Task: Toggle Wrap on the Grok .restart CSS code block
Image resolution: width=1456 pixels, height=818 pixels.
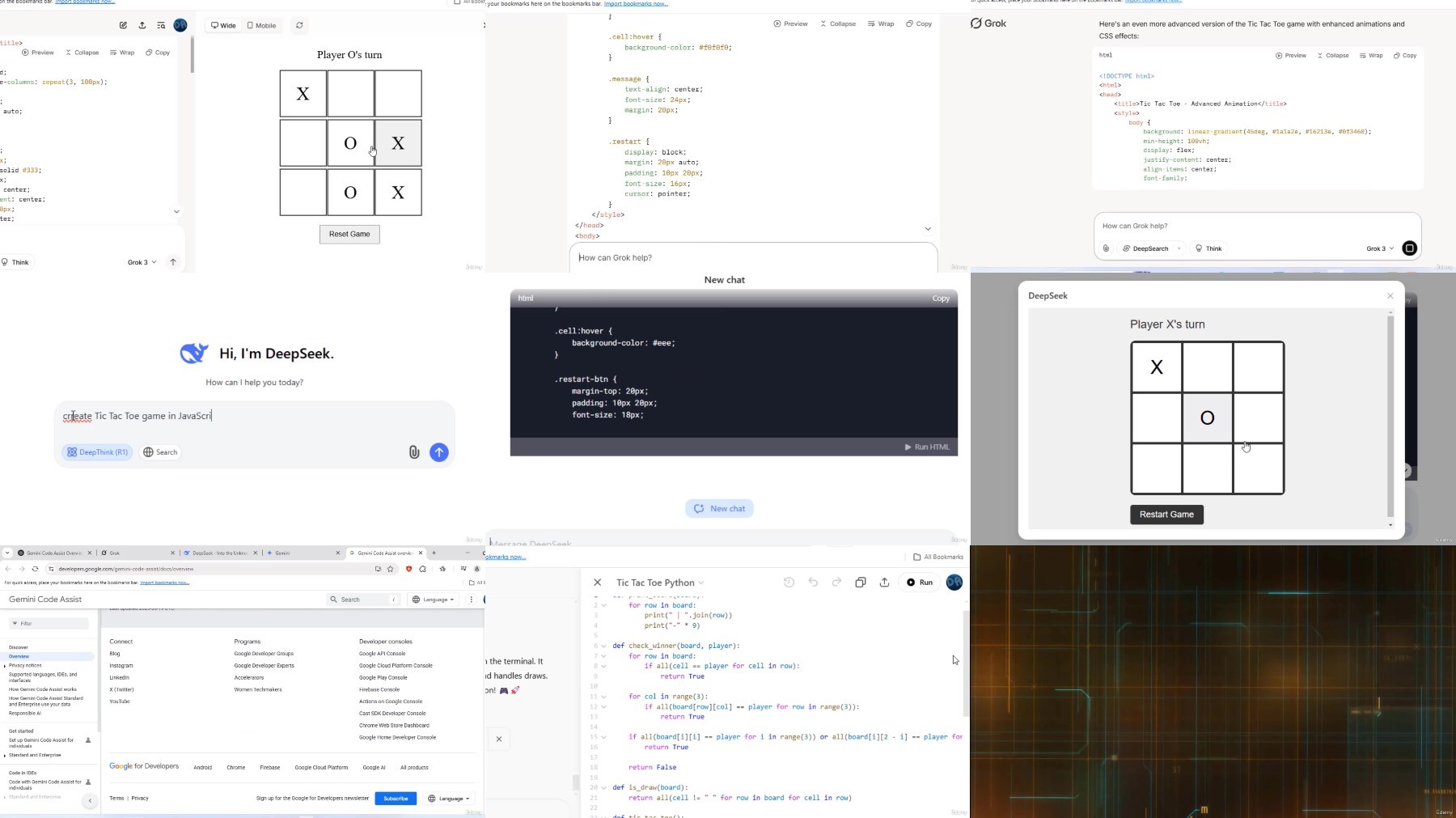Action: tap(881, 23)
